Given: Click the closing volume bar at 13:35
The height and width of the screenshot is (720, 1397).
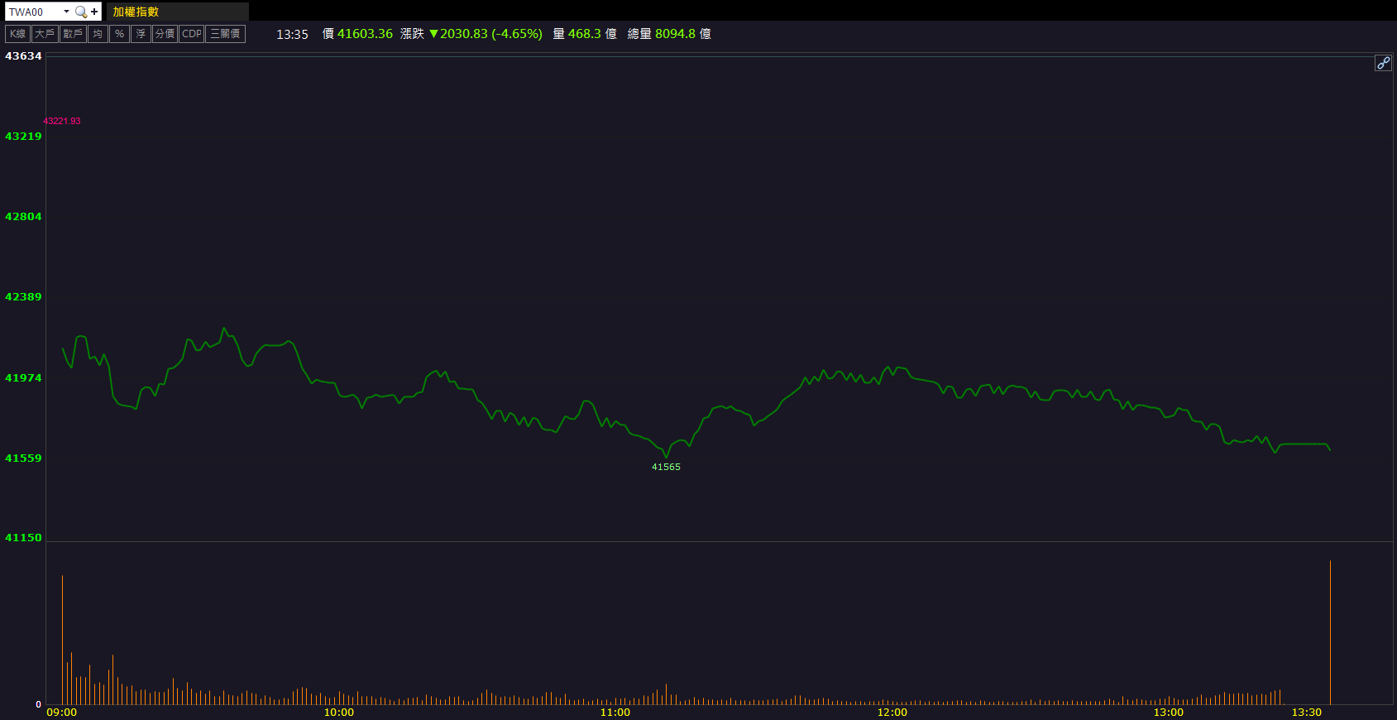Looking at the screenshot, I should click(1330, 633).
